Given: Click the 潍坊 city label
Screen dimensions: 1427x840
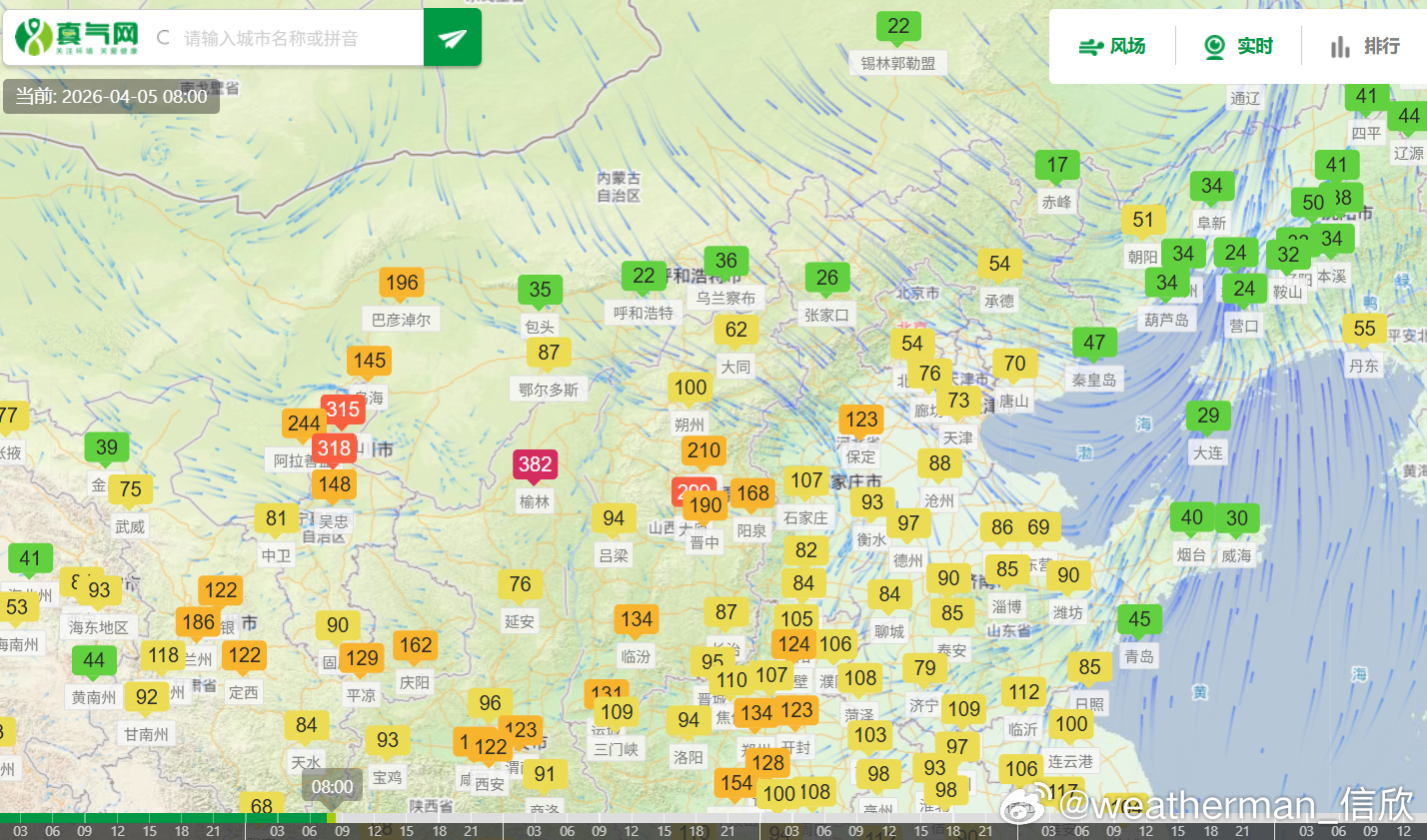Looking at the screenshot, I should coord(1067,612).
